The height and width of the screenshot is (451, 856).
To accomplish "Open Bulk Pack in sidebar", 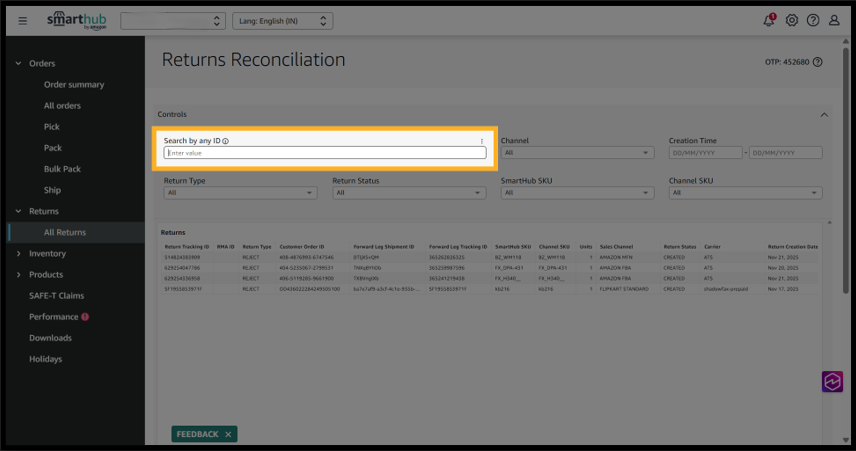I will coord(62,169).
